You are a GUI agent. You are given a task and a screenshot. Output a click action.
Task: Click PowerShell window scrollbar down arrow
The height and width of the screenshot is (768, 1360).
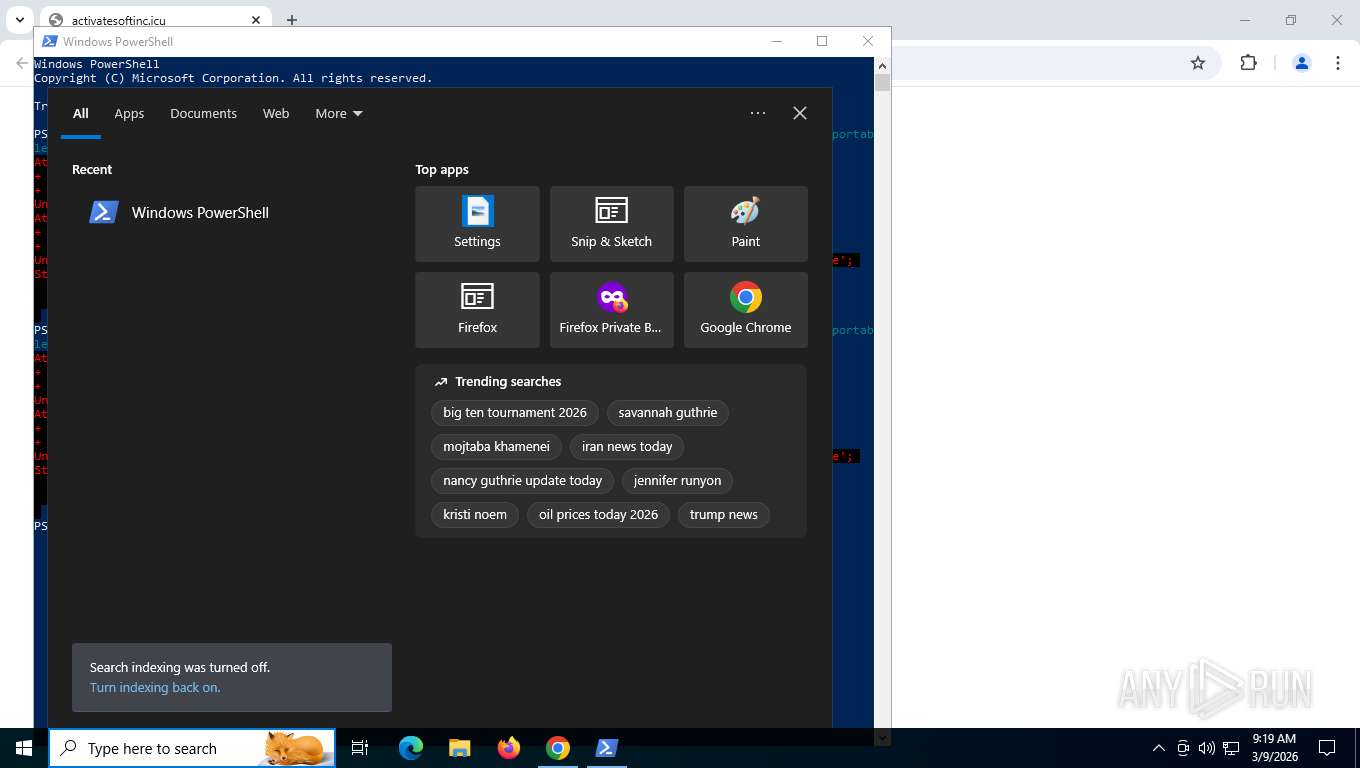tap(882, 738)
